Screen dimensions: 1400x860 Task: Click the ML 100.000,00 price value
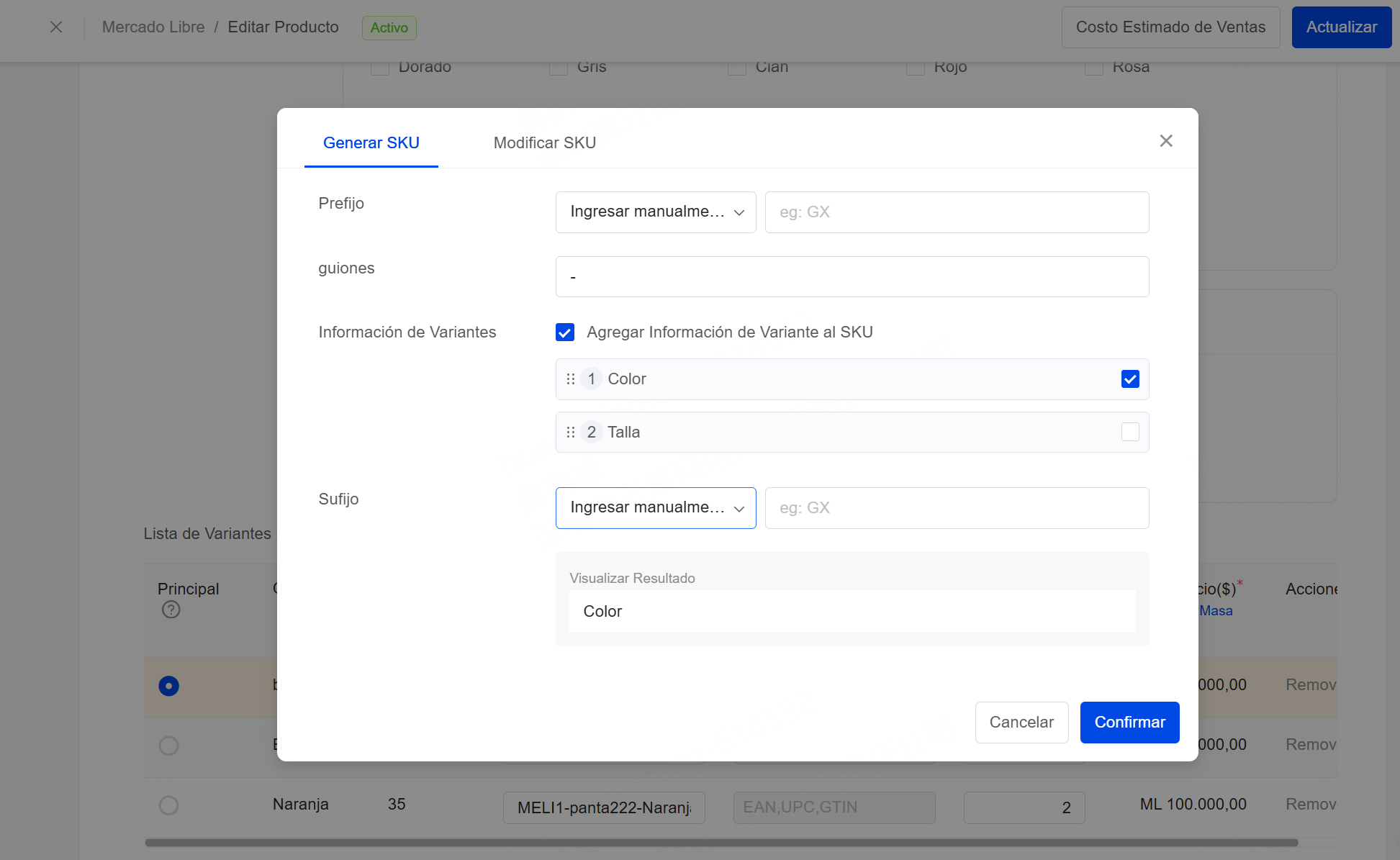(1193, 805)
